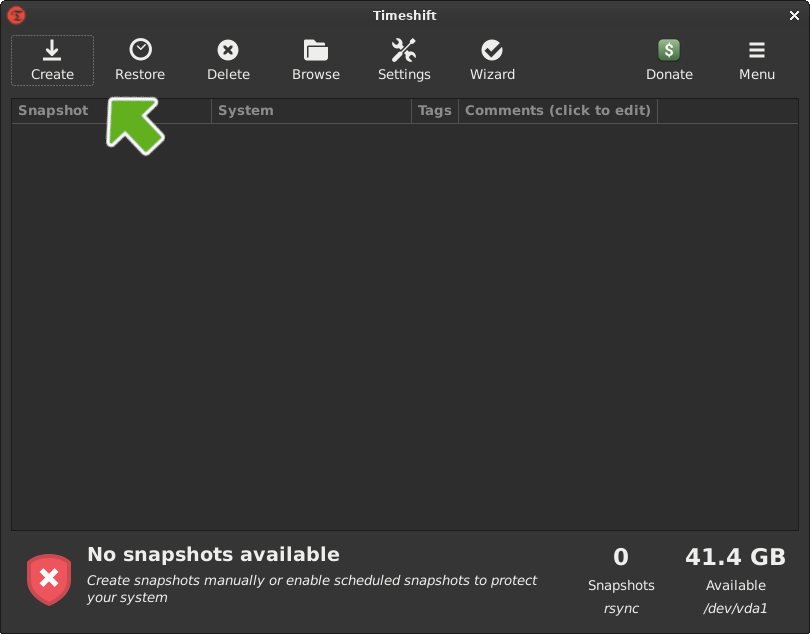Viewport: 810px width, 634px height.
Task: Click the Comments (click to edit) header
Action: point(558,111)
